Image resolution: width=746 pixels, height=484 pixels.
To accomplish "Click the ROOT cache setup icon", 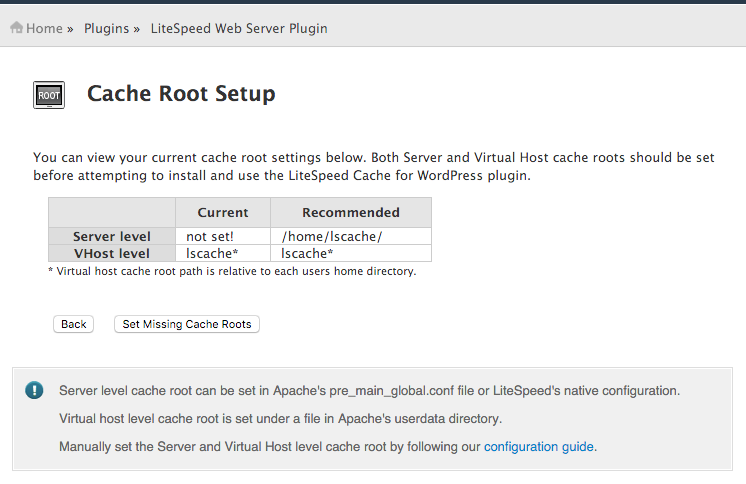I will coord(49,95).
